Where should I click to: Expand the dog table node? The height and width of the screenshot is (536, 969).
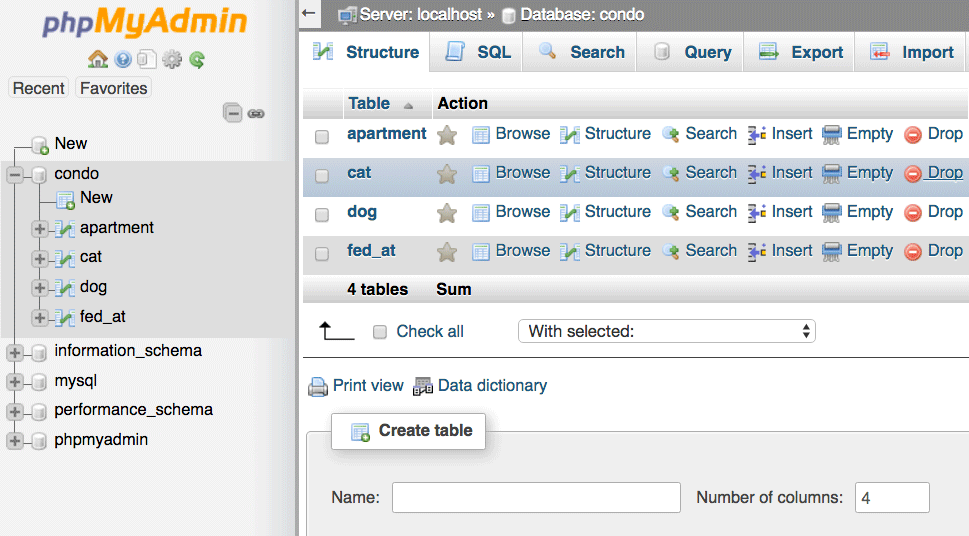40,287
